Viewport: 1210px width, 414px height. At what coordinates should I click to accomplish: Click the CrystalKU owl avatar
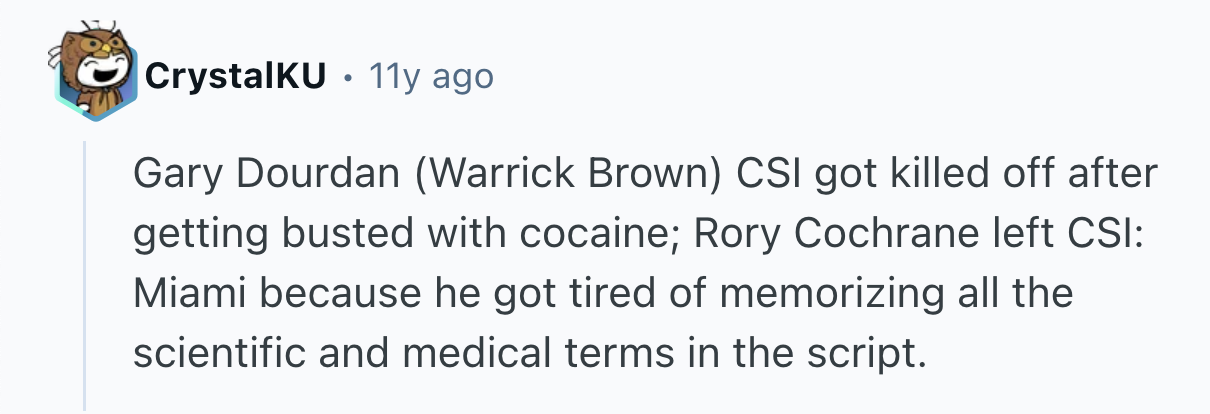click(x=94, y=72)
